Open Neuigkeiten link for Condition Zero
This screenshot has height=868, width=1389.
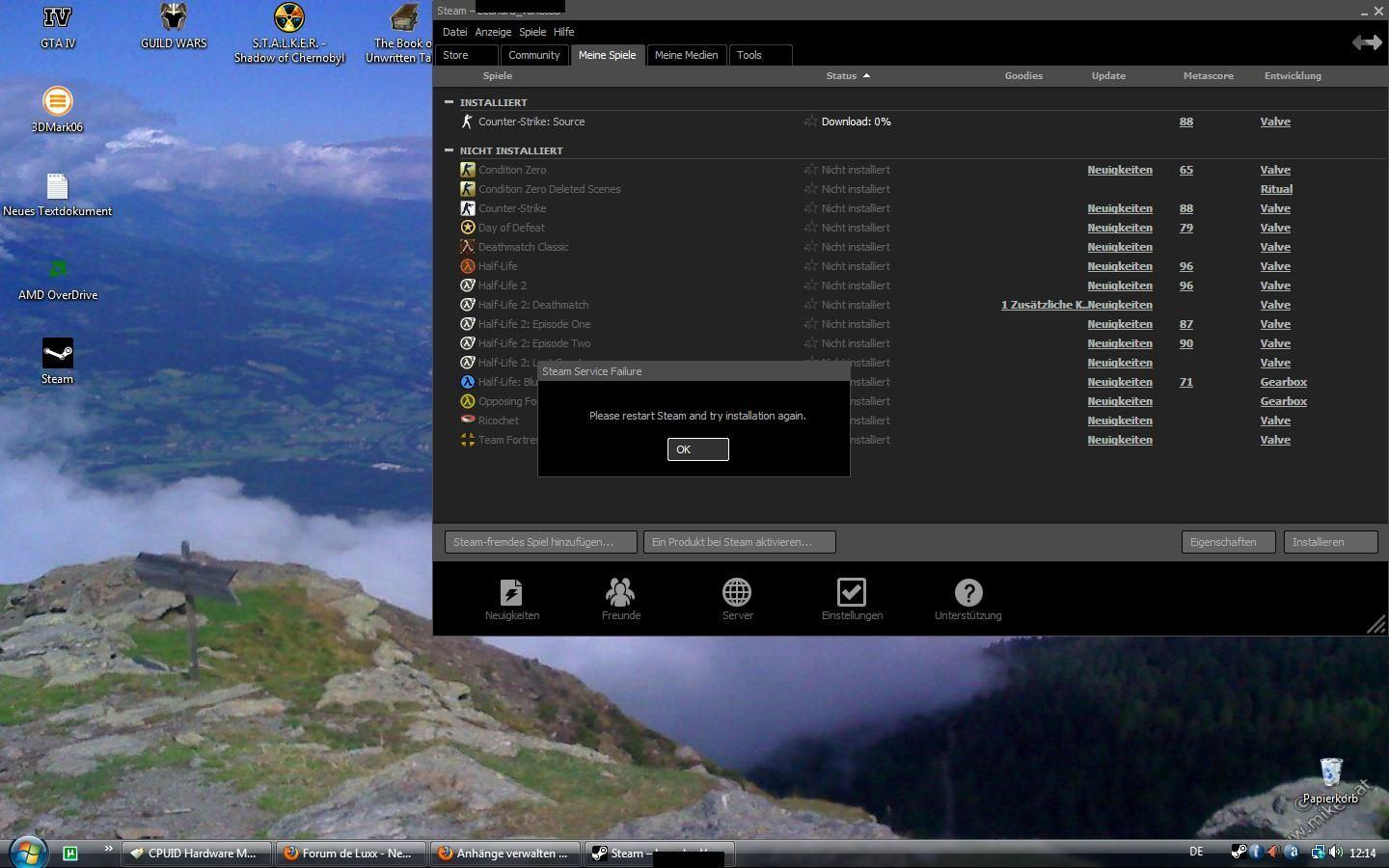coord(1120,170)
